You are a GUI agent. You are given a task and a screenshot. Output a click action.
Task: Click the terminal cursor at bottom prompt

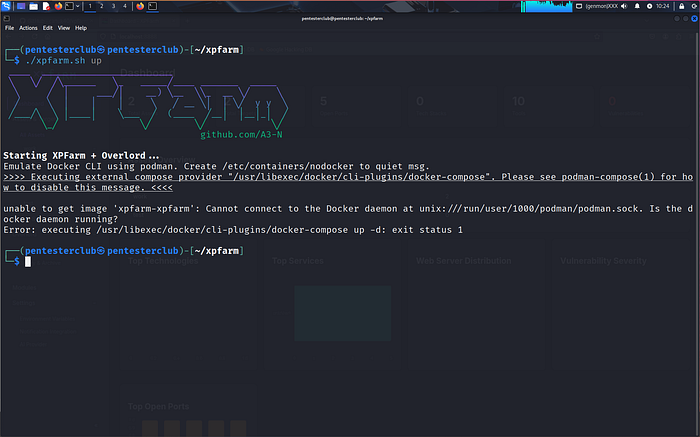(28, 262)
